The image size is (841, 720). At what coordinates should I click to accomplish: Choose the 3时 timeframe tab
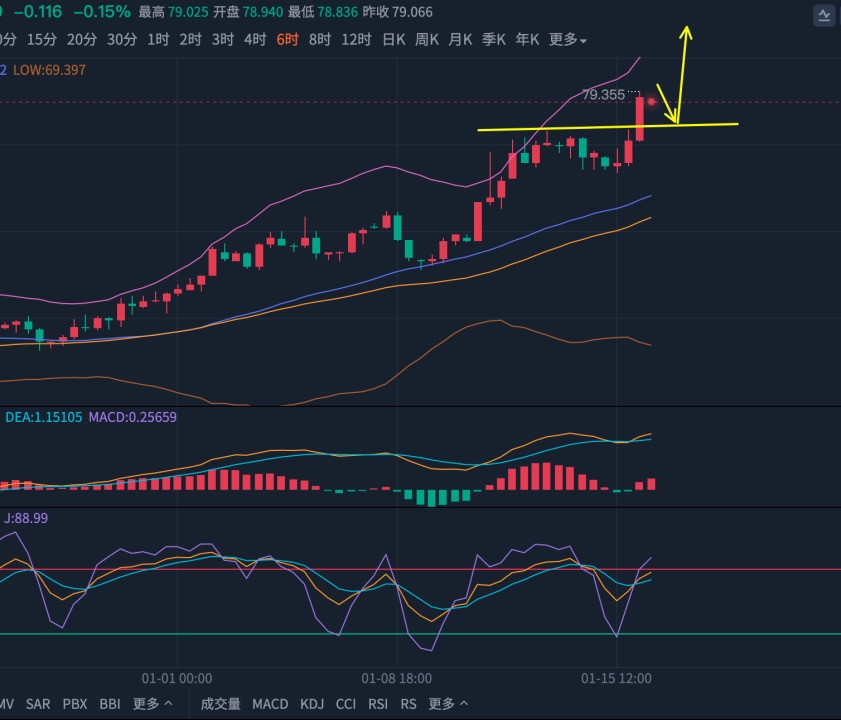[223, 40]
